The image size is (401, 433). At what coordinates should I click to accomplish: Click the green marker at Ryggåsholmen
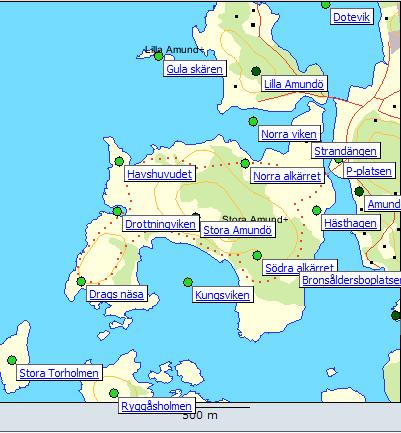pyautogui.click(x=114, y=393)
